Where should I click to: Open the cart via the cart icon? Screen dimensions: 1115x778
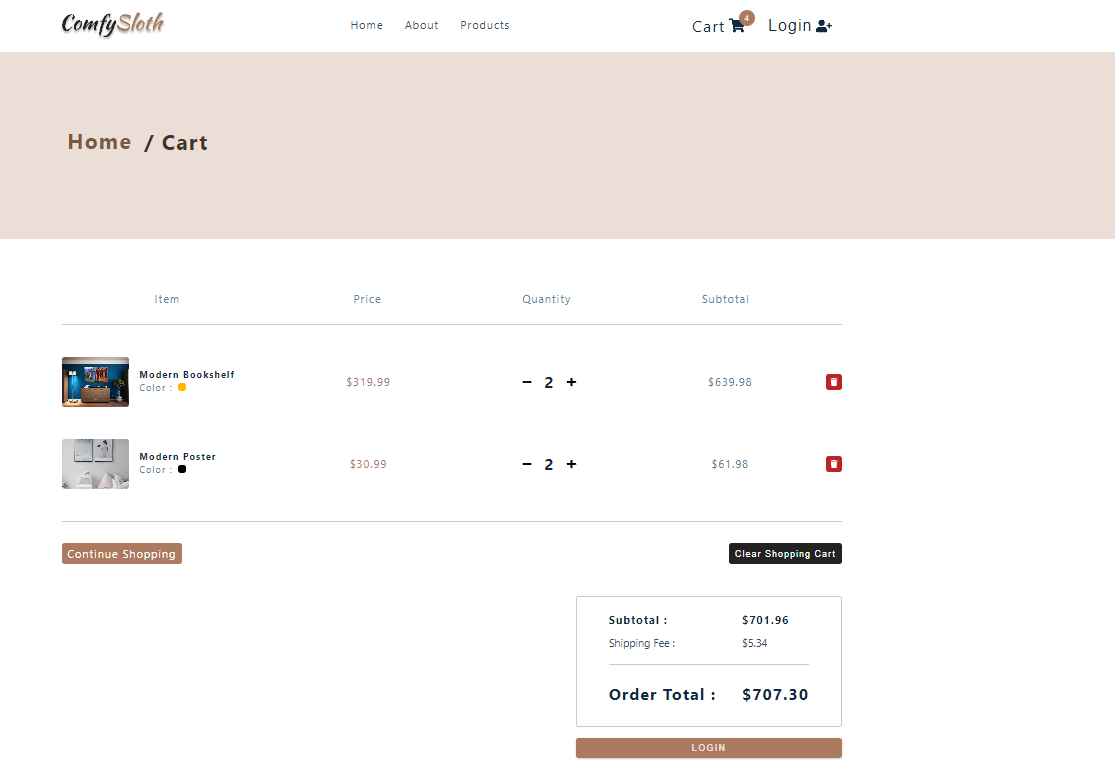pyautogui.click(x=736, y=27)
